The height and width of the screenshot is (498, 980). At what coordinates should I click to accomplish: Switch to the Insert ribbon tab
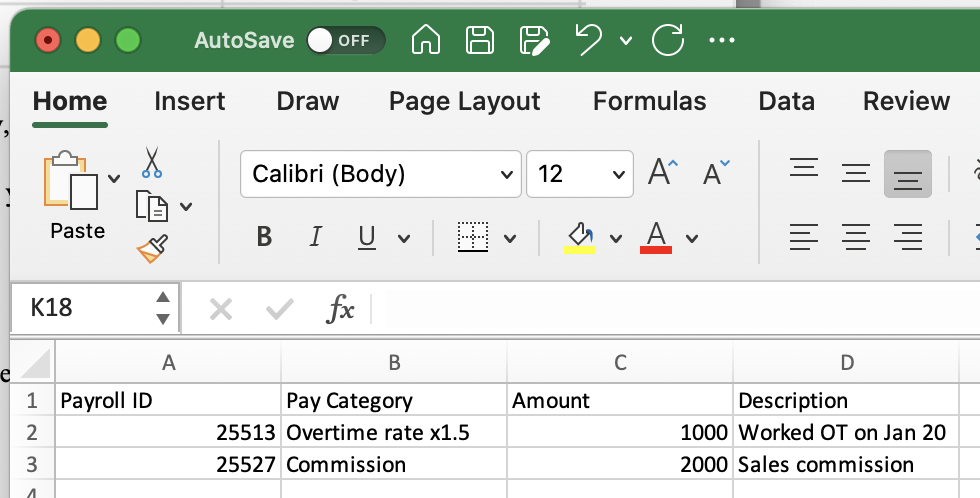[x=190, y=101]
